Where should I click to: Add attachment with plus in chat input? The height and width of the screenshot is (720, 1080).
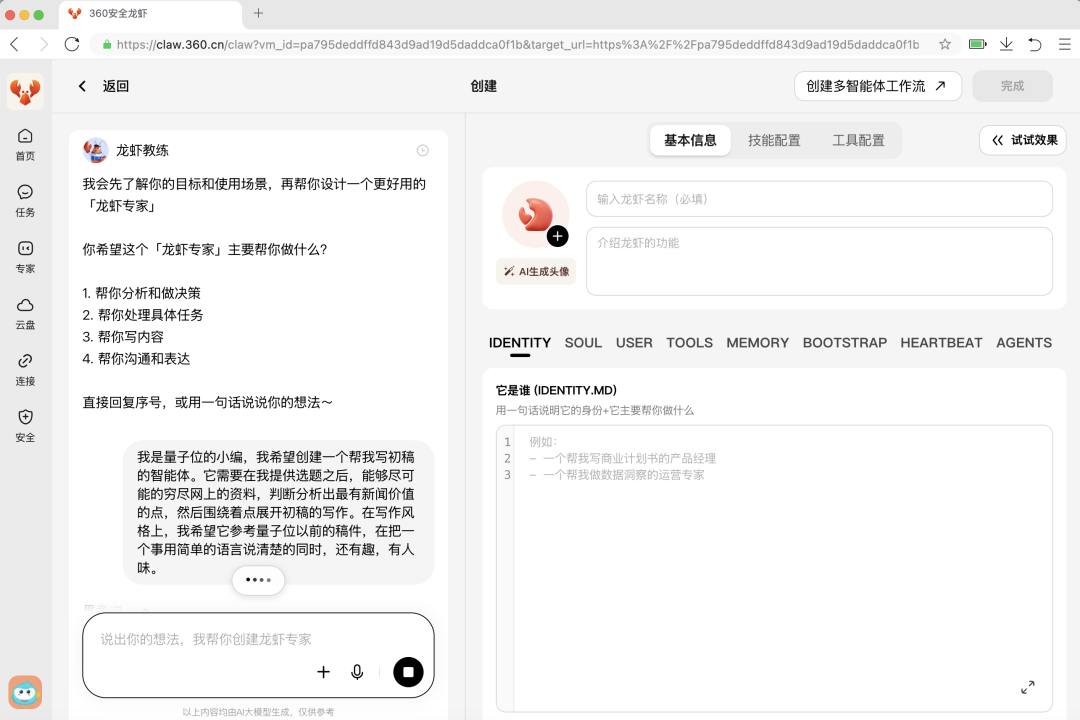323,672
